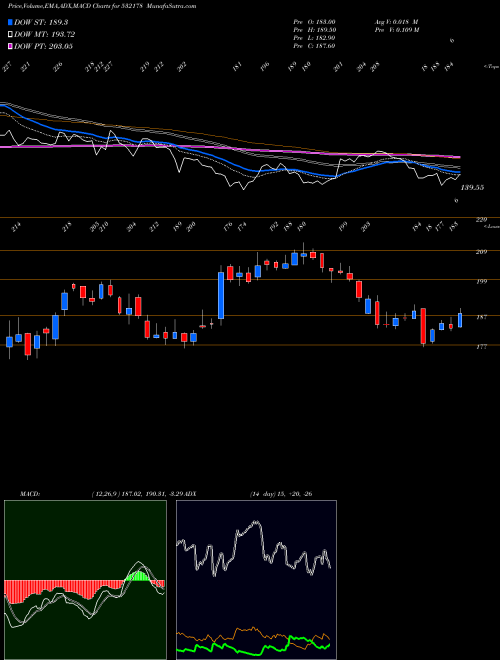Image resolution: width=500 pixels, height=660 pixels.
Task: Click the 'Pre O: 183.00' value
Action: pyautogui.click(x=314, y=22)
